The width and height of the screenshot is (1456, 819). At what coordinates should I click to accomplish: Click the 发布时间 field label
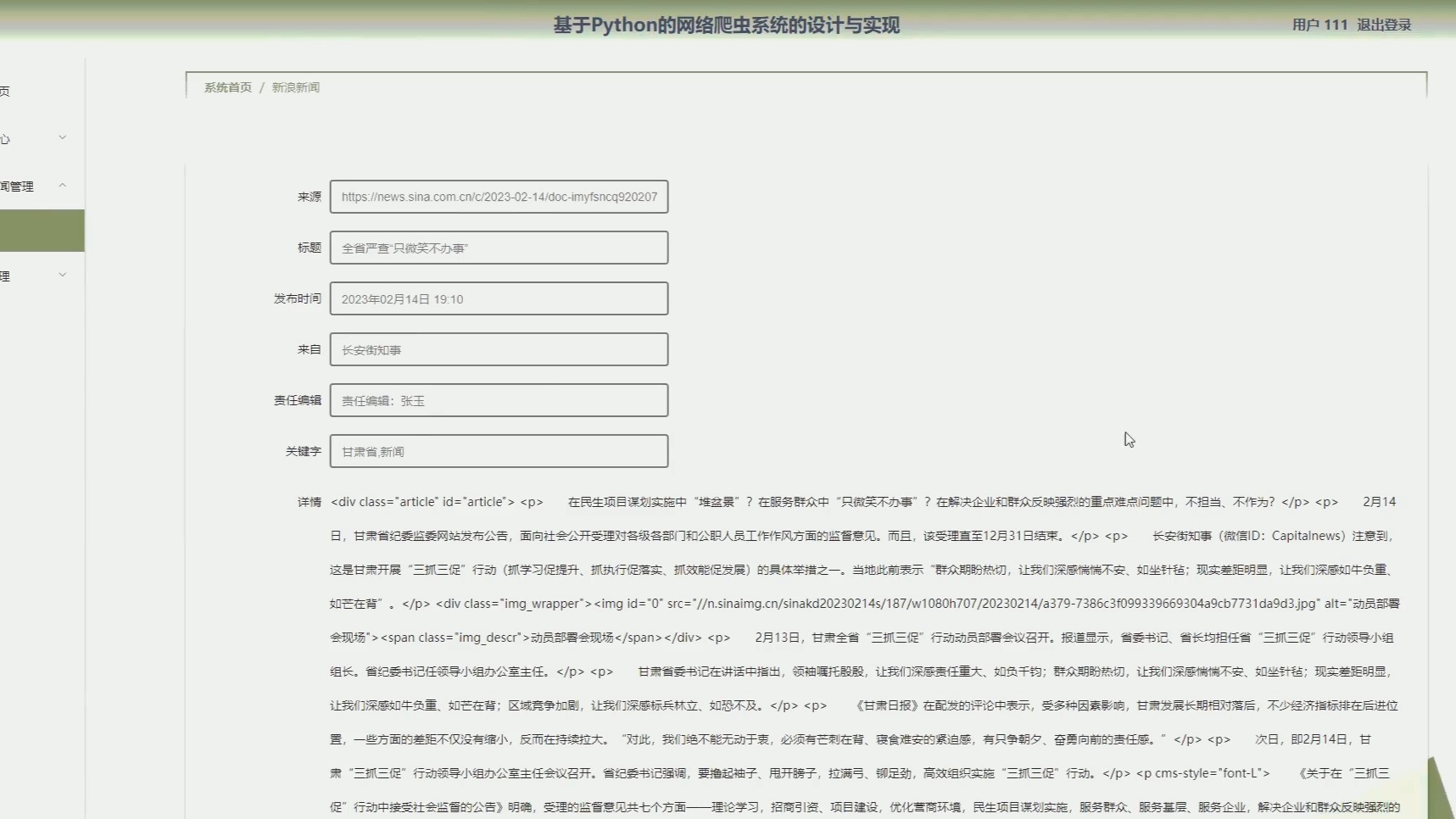pyautogui.click(x=298, y=298)
